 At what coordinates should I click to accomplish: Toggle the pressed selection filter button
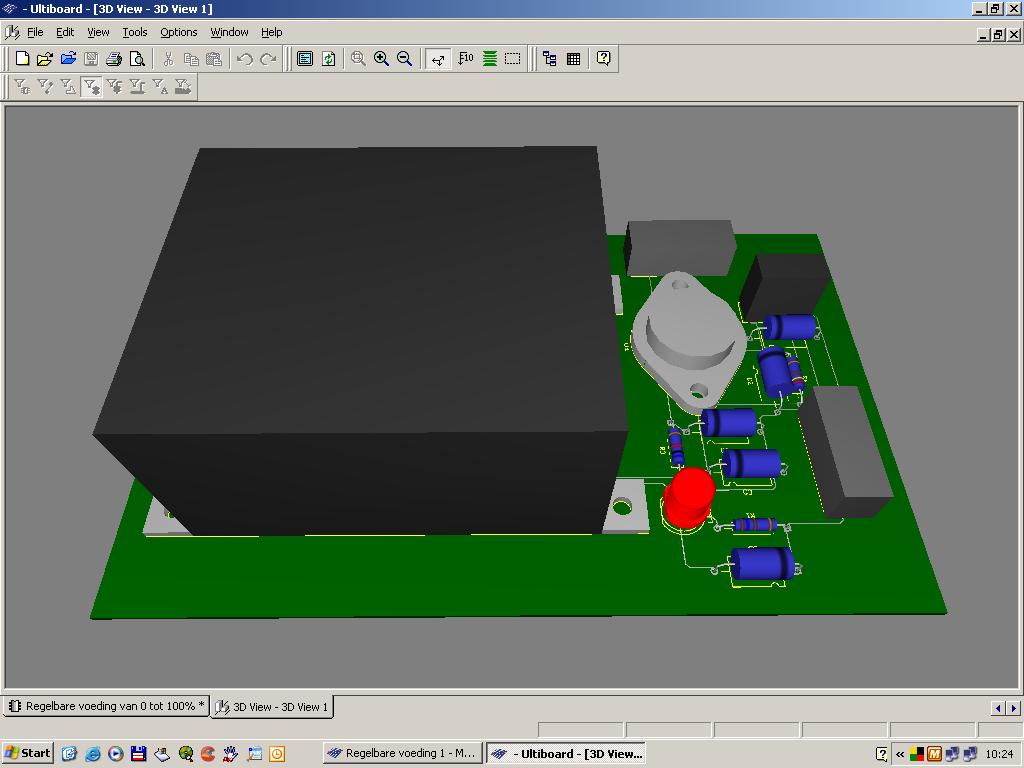click(x=91, y=87)
